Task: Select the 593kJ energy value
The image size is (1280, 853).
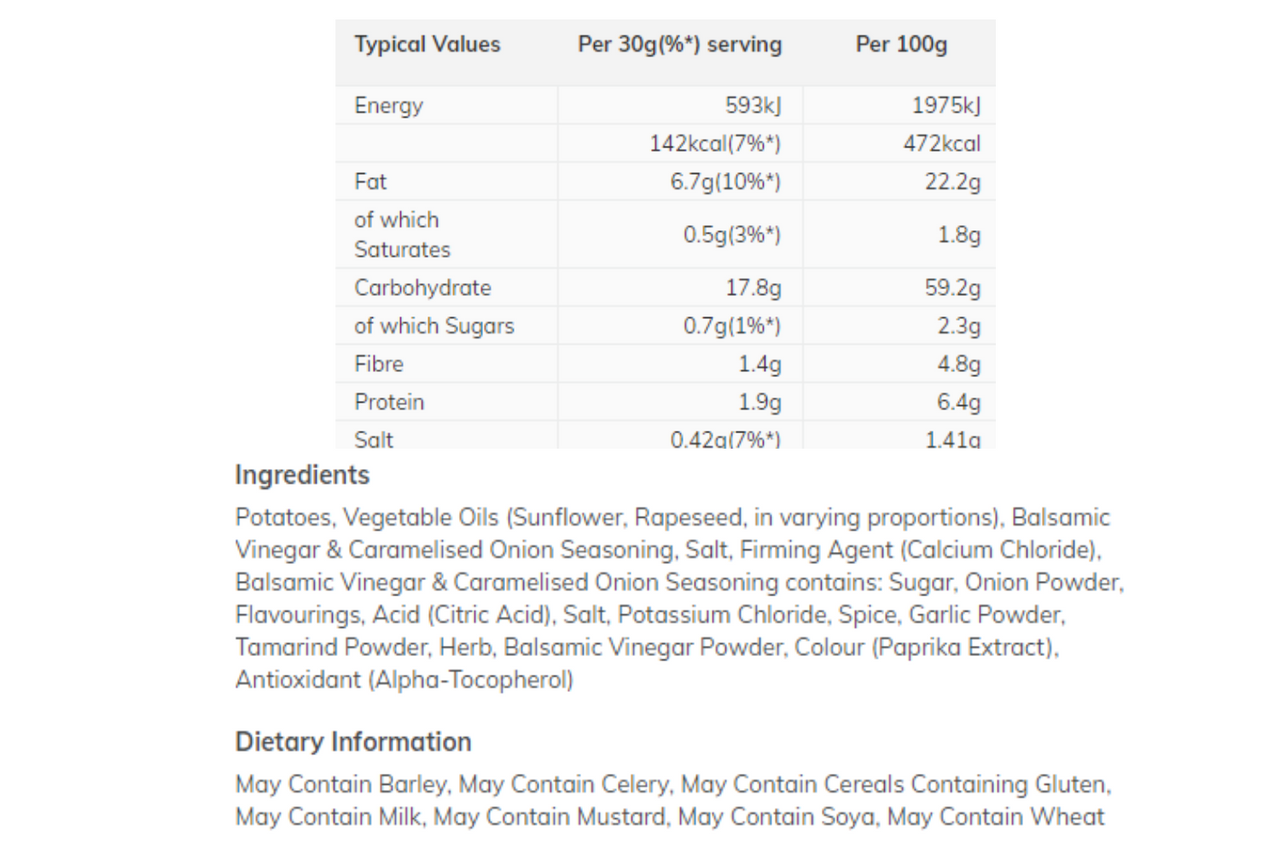Action: [753, 106]
